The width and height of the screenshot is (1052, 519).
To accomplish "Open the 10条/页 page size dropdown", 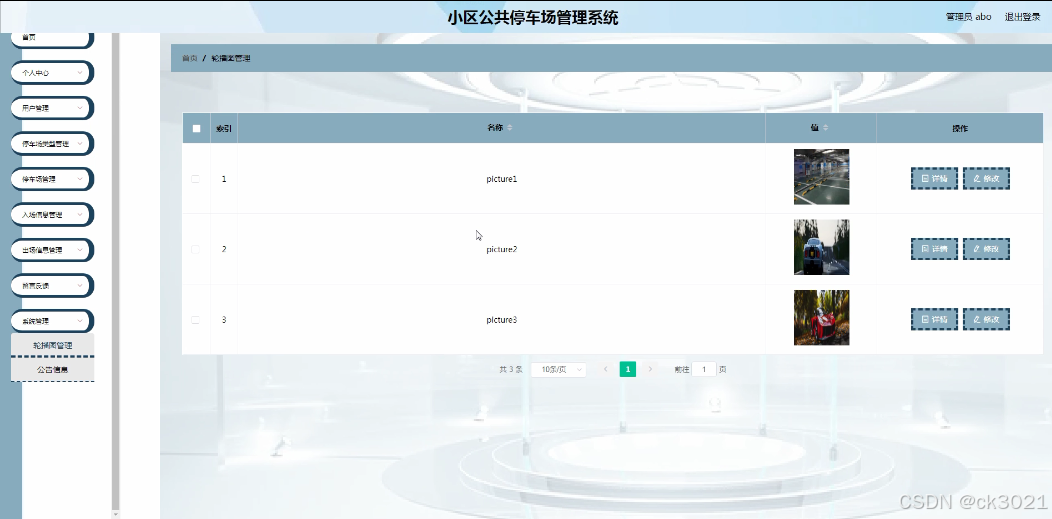I will [558, 369].
